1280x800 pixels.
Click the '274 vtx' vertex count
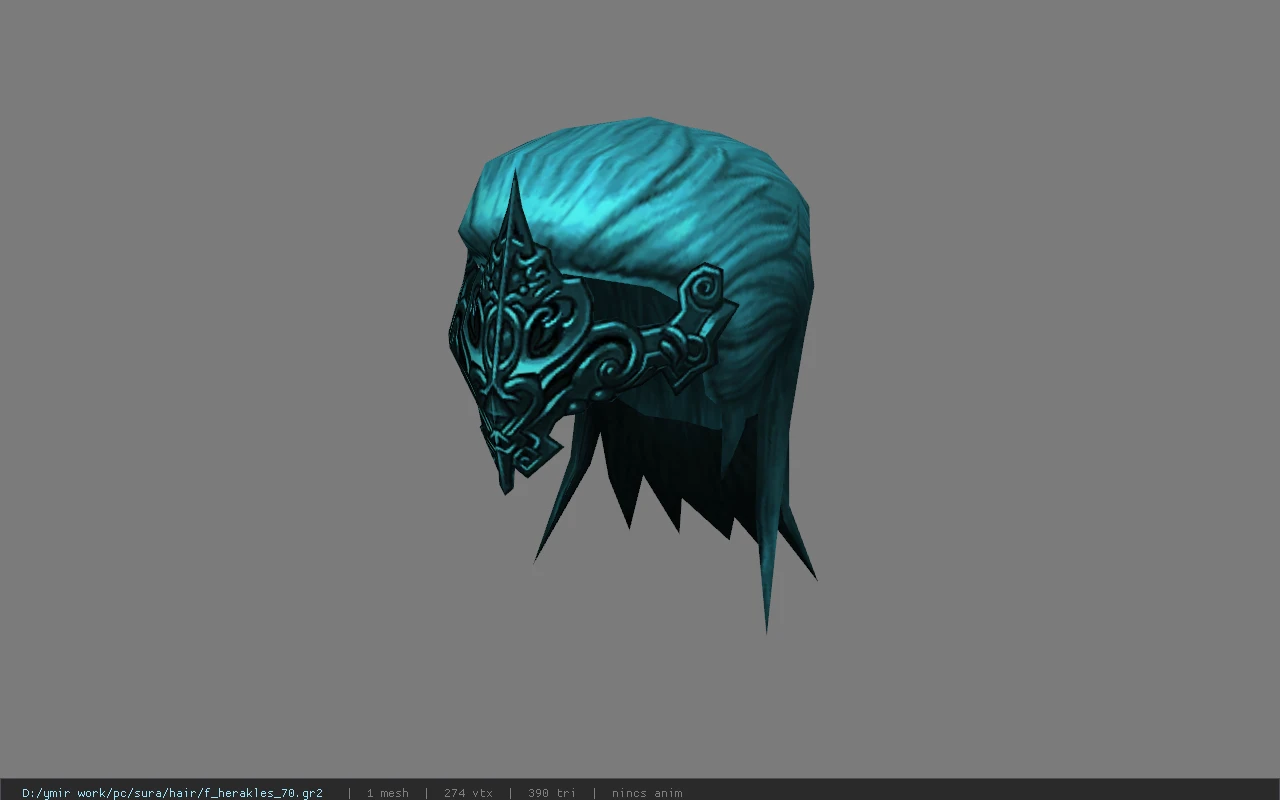pos(468,793)
